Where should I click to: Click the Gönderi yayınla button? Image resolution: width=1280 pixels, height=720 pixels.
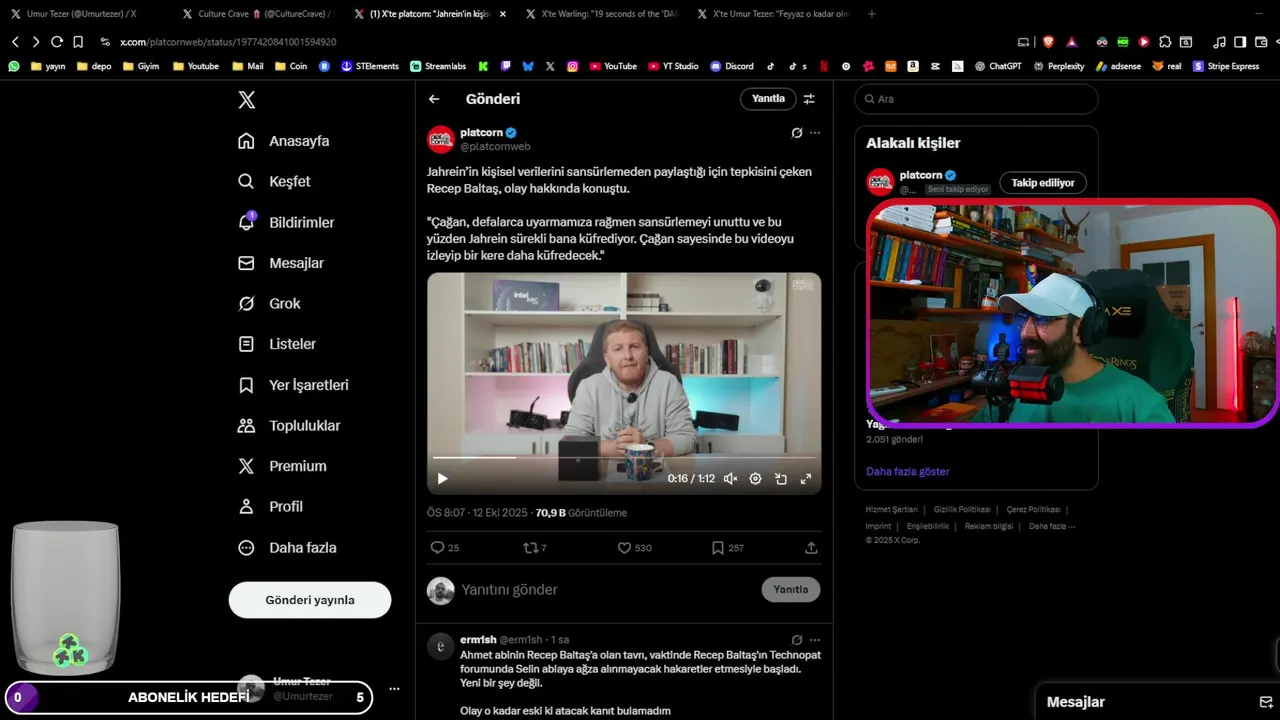(310, 600)
